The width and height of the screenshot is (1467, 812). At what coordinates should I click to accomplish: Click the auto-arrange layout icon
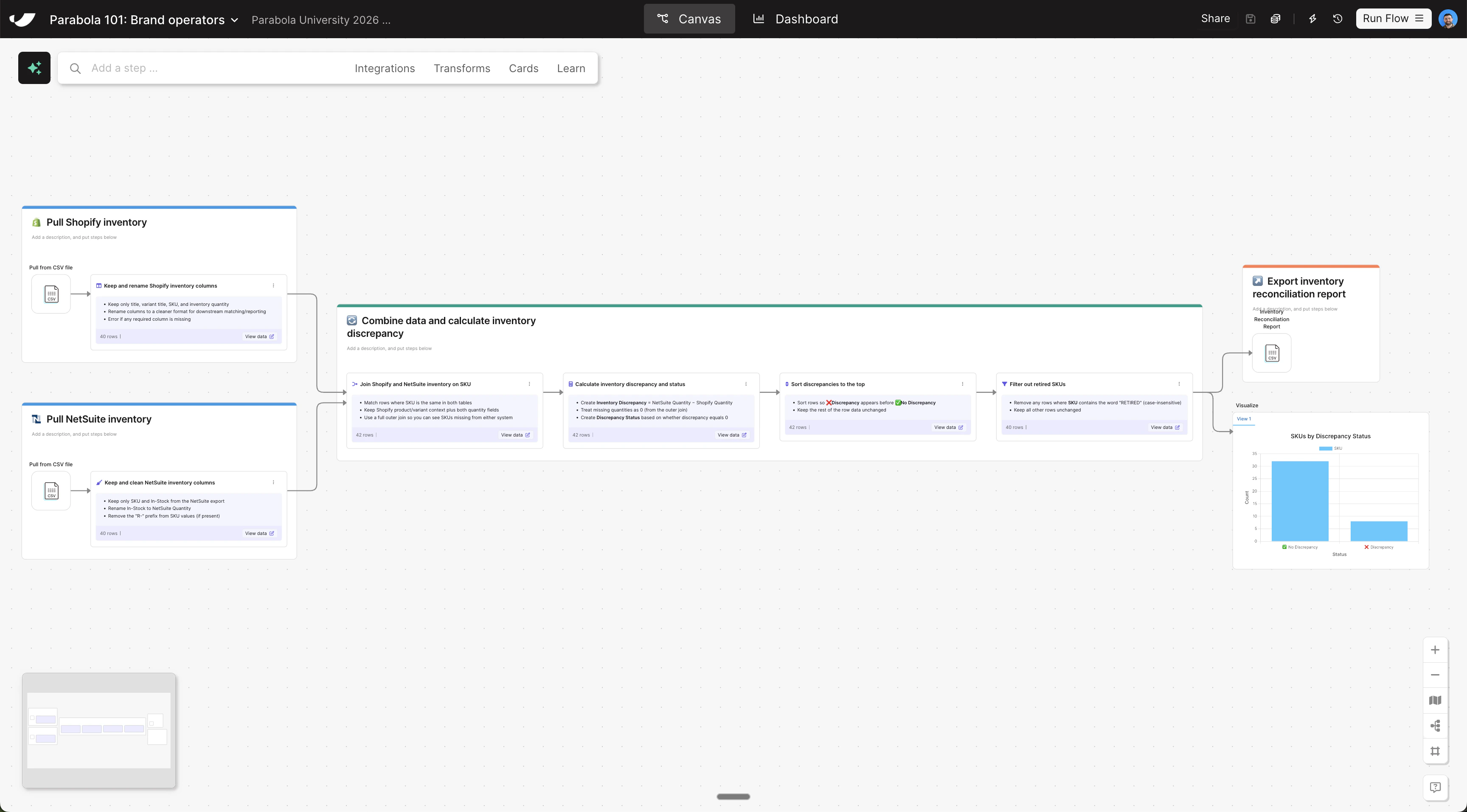tap(1435, 725)
